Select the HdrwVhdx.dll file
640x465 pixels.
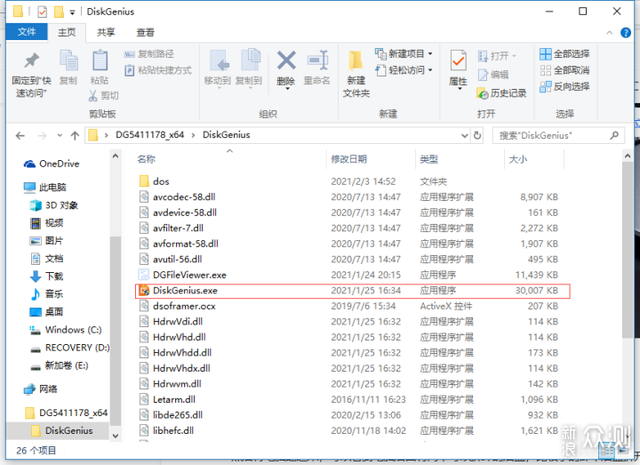[175, 368]
